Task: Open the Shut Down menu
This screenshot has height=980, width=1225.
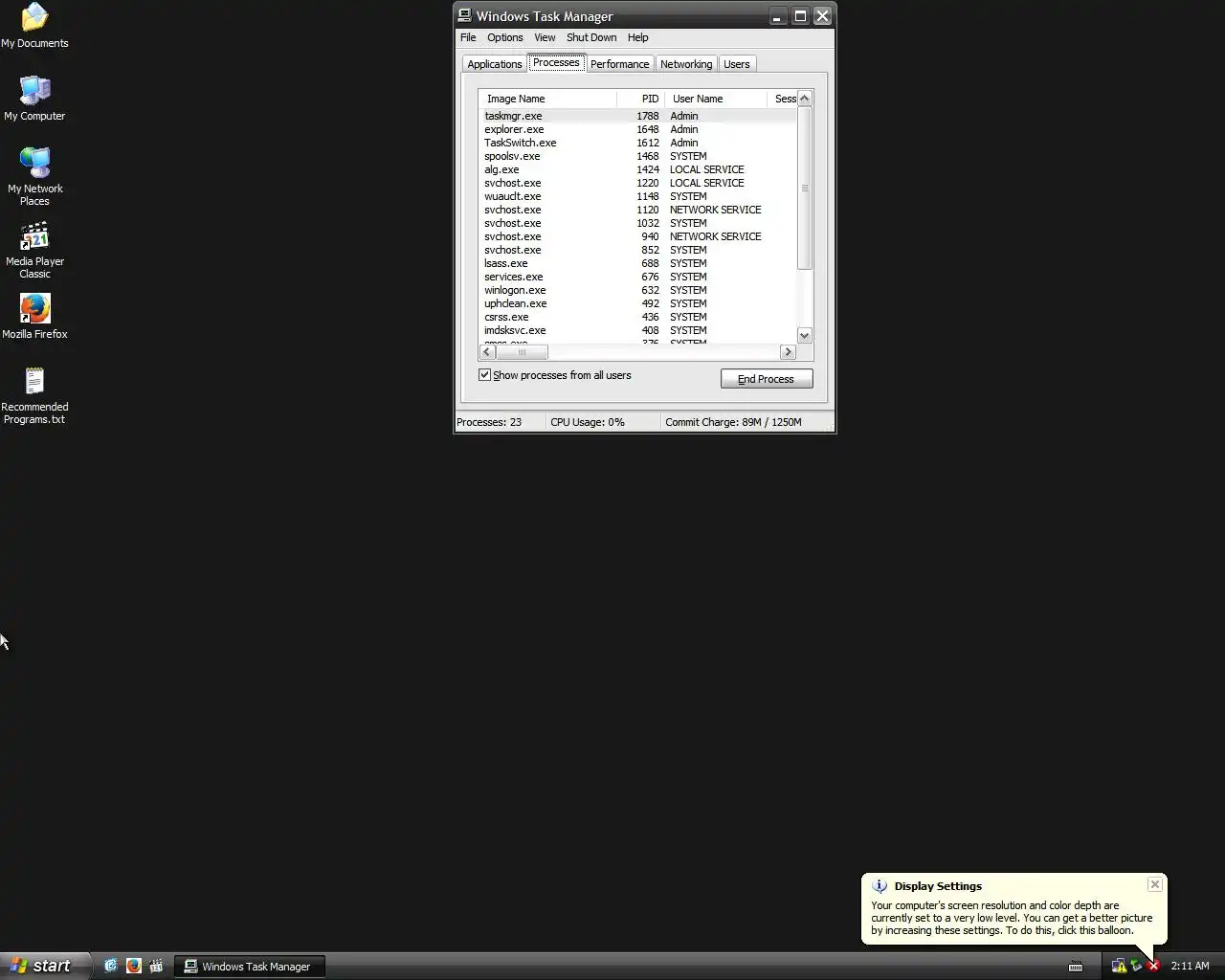Action: 591,37
